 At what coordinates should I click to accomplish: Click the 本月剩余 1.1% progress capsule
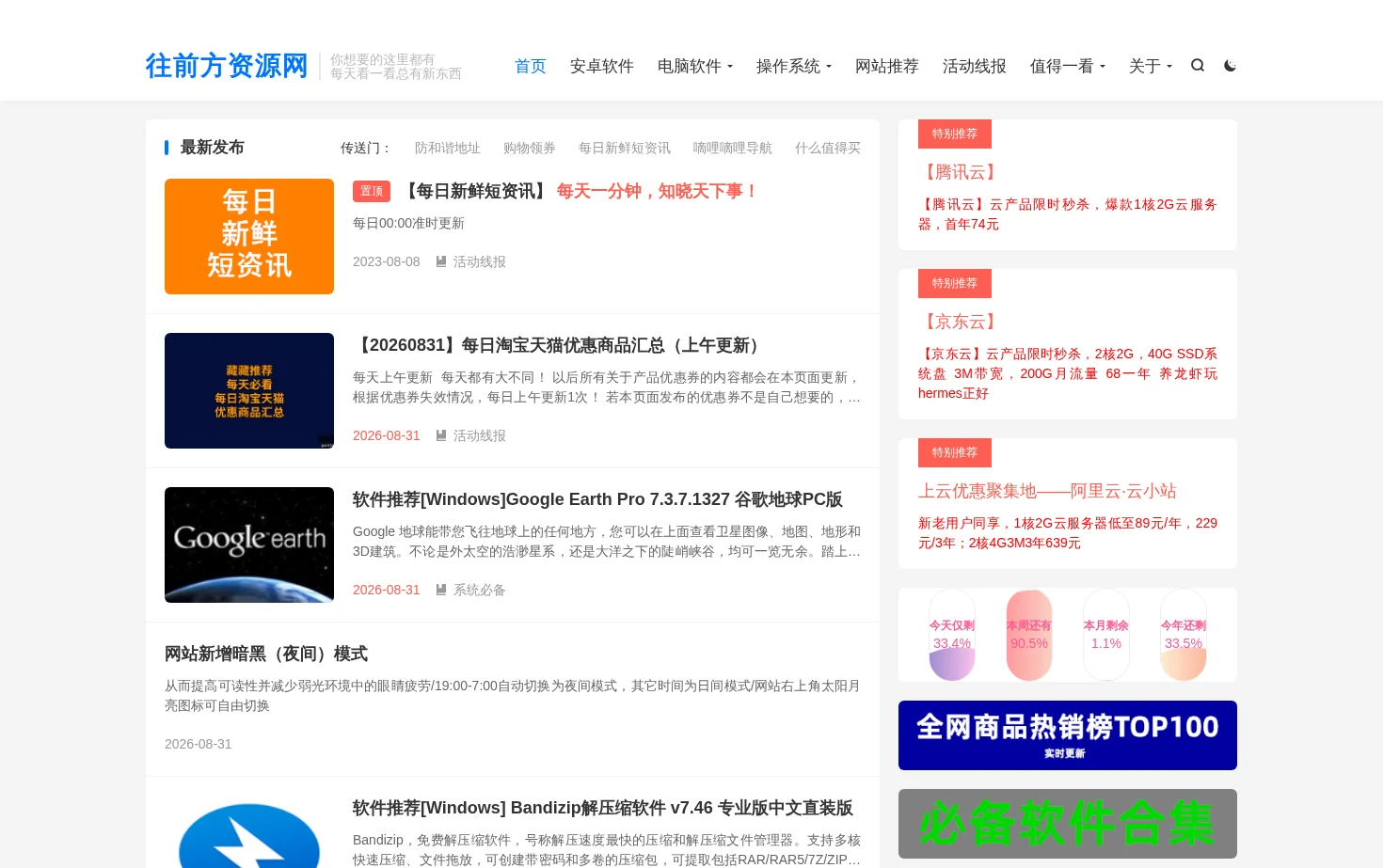pyautogui.click(x=1106, y=635)
